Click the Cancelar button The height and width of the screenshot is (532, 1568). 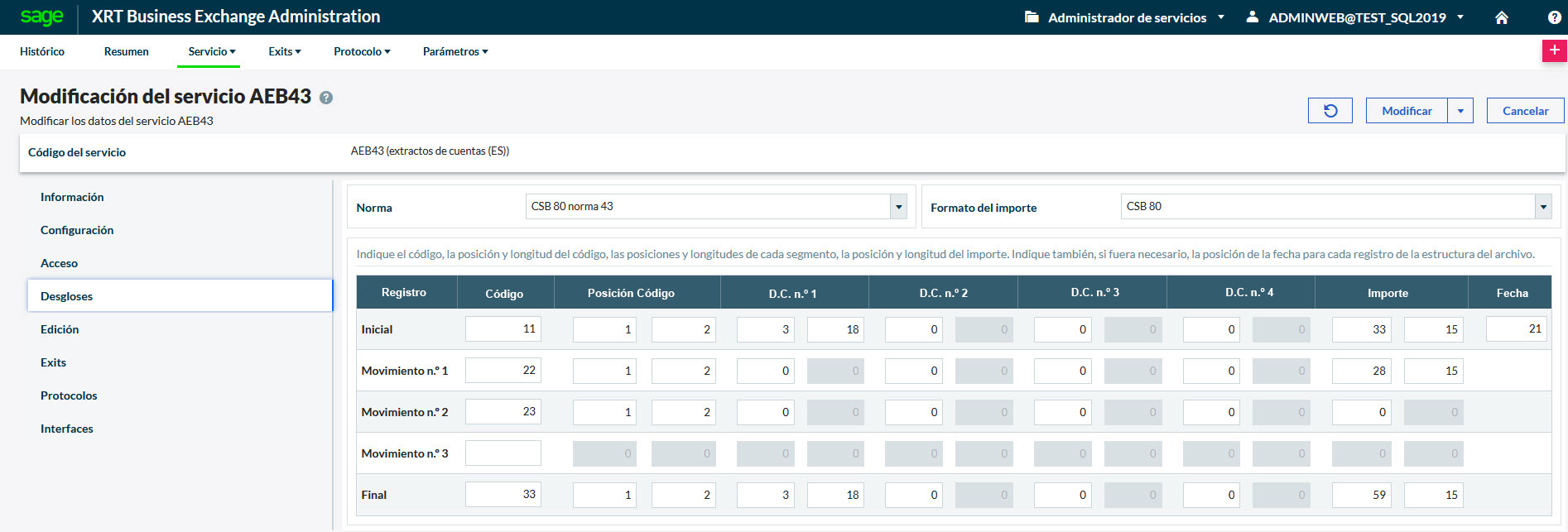(1525, 111)
